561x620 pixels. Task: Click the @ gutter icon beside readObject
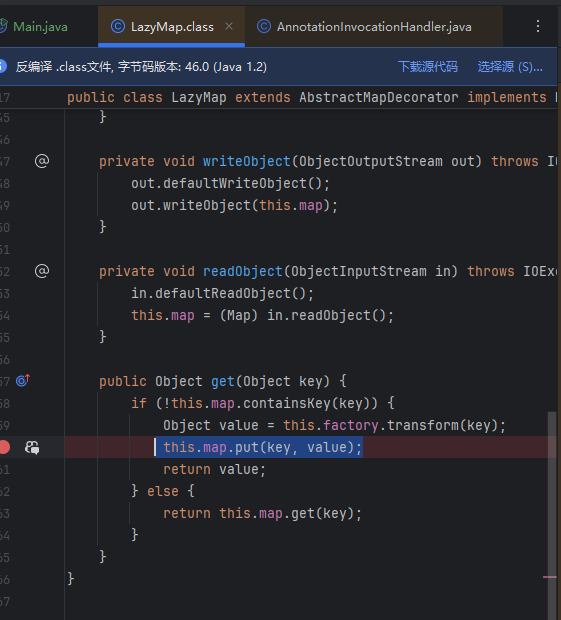(x=42, y=271)
